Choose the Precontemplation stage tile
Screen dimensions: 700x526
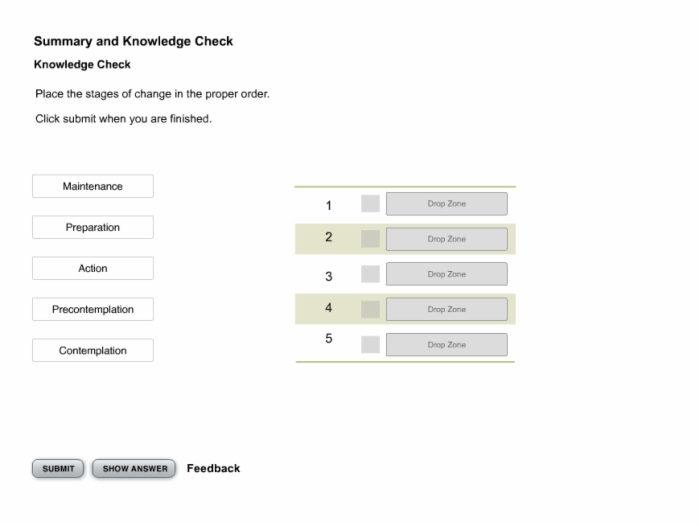(93, 309)
